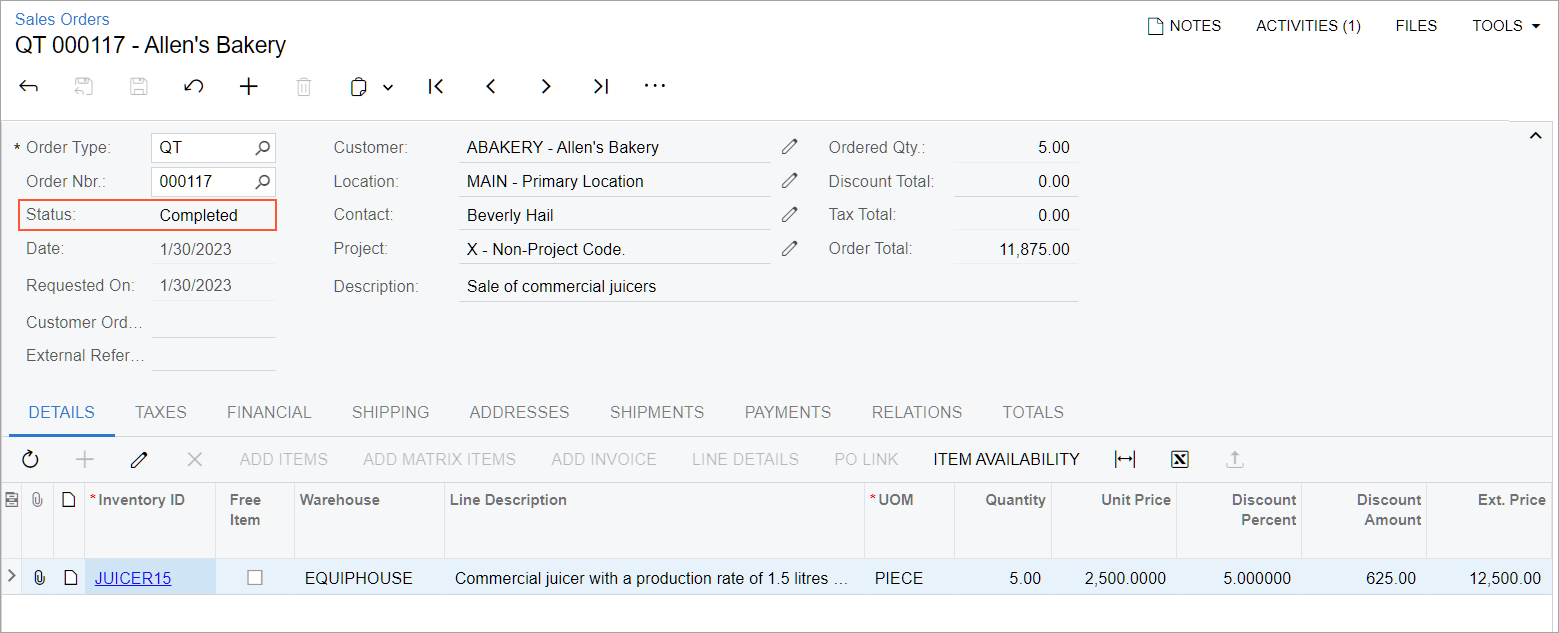
Task: Go to next record arrow
Action: (546, 87)
